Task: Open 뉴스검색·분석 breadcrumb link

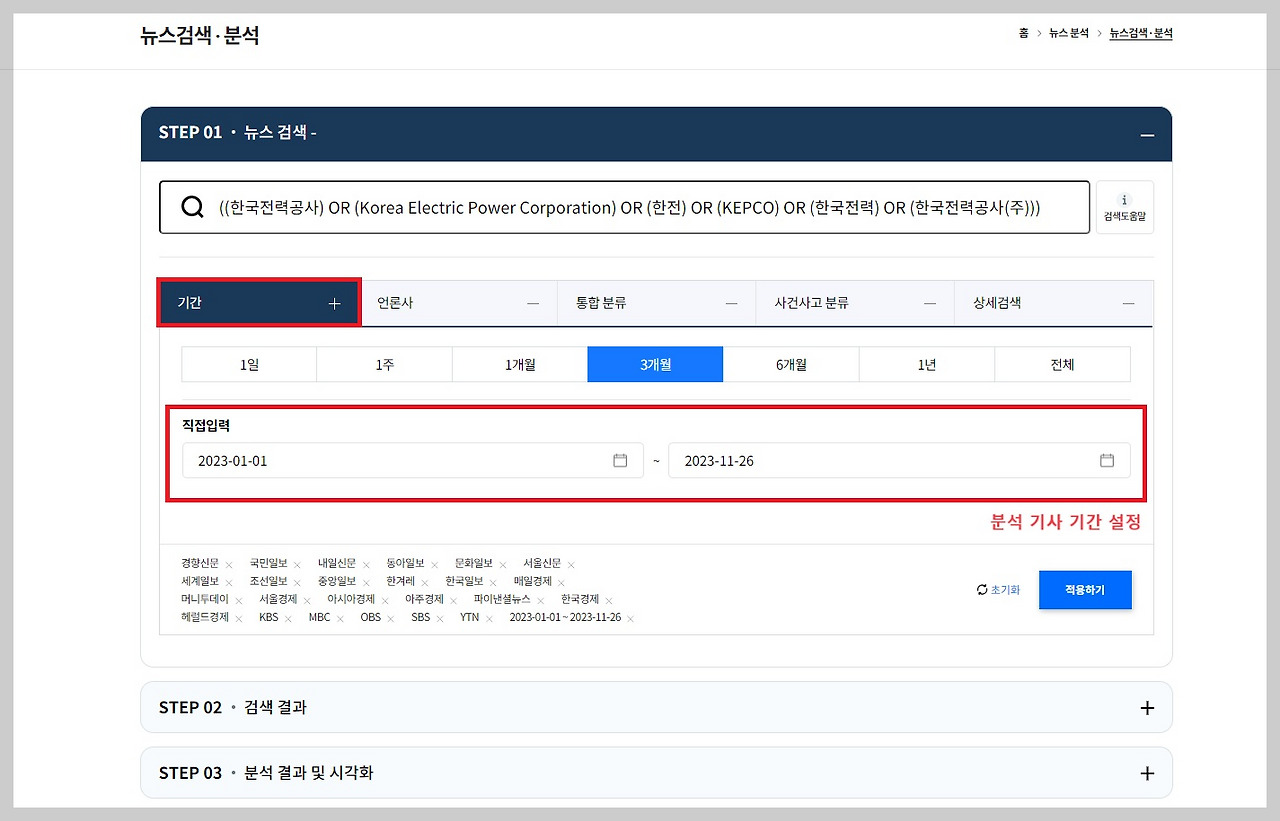Action: [1141, 33]
